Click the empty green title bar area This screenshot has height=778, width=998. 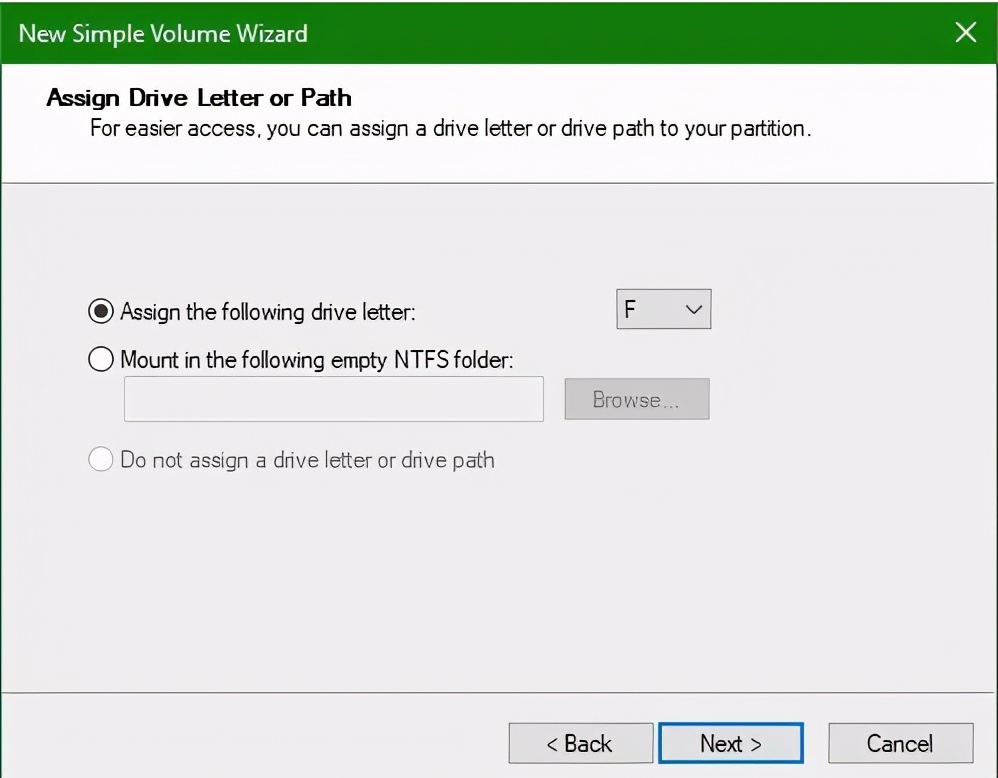point(620,33)
